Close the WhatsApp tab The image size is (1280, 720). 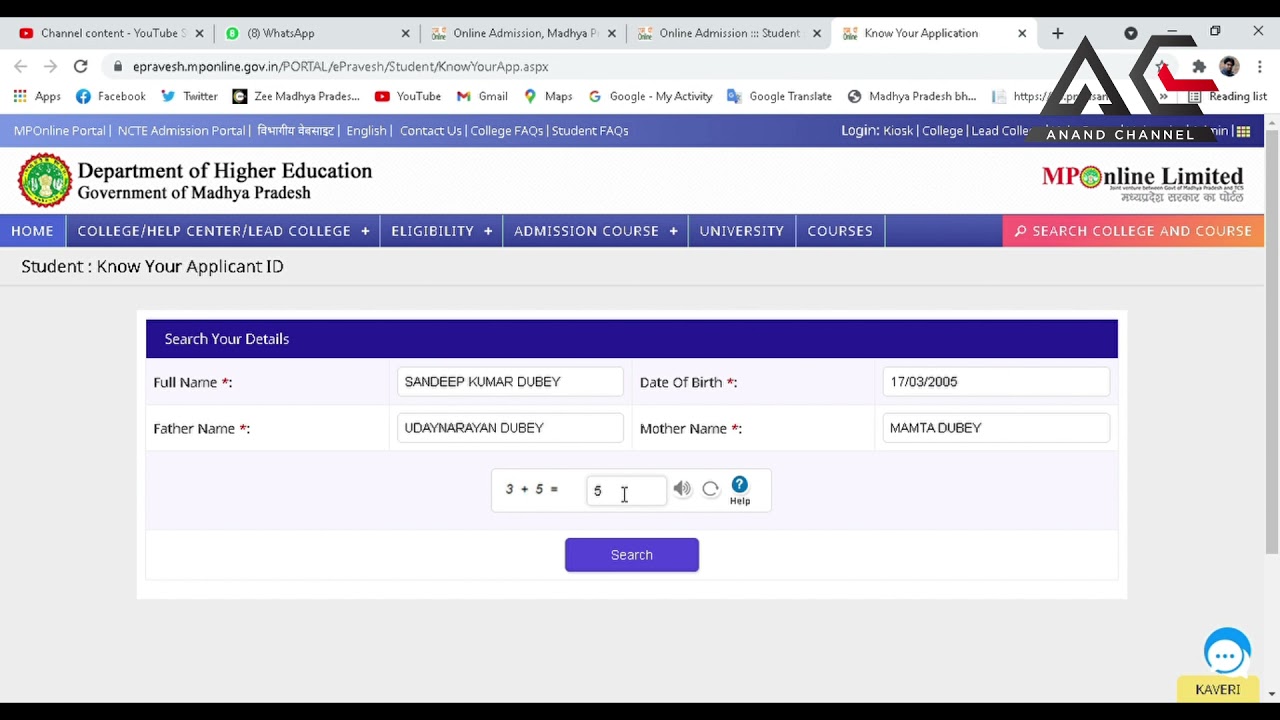tap(405, 33)
